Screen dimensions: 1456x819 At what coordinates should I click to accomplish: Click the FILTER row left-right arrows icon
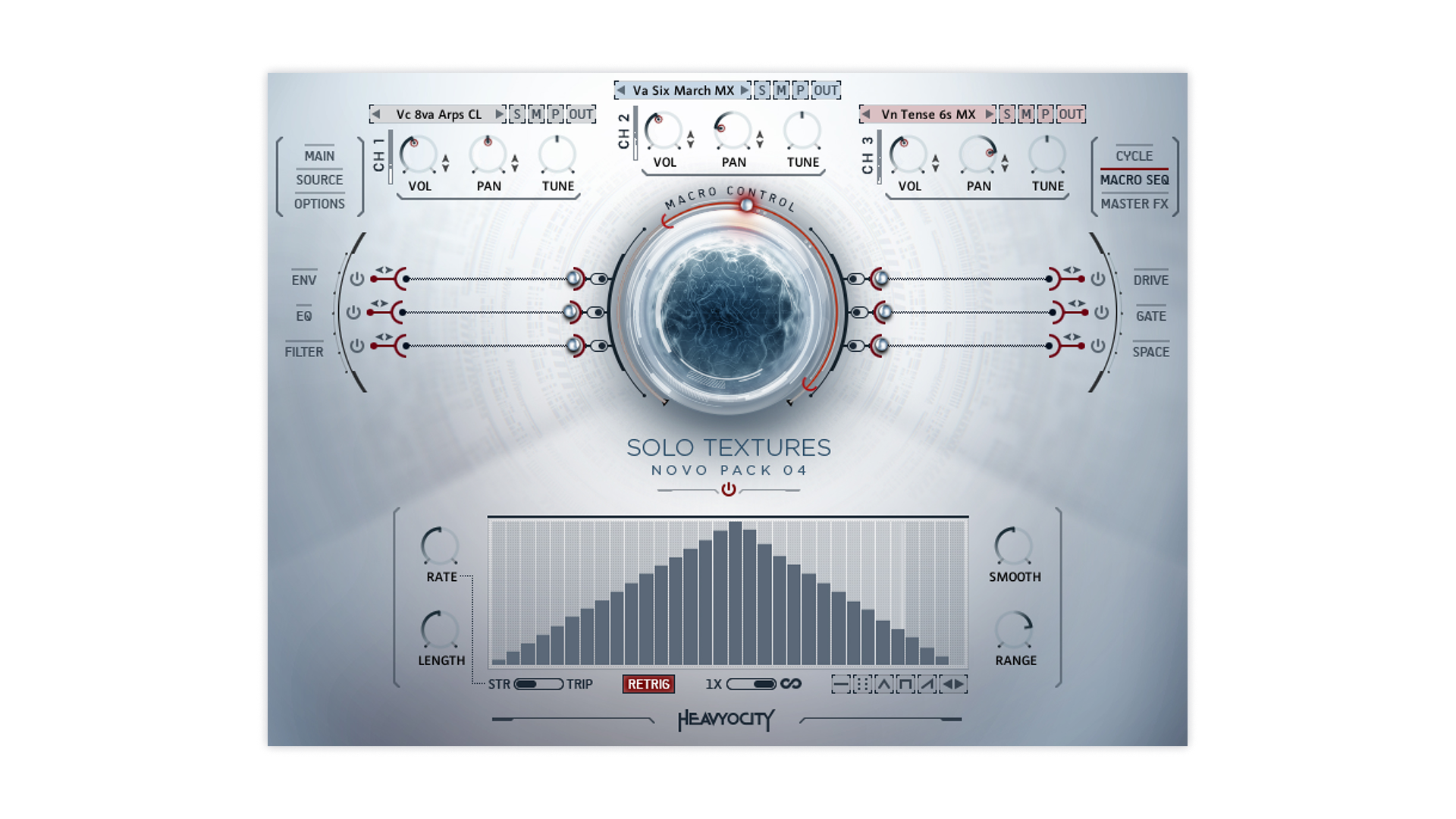[384, 337]
